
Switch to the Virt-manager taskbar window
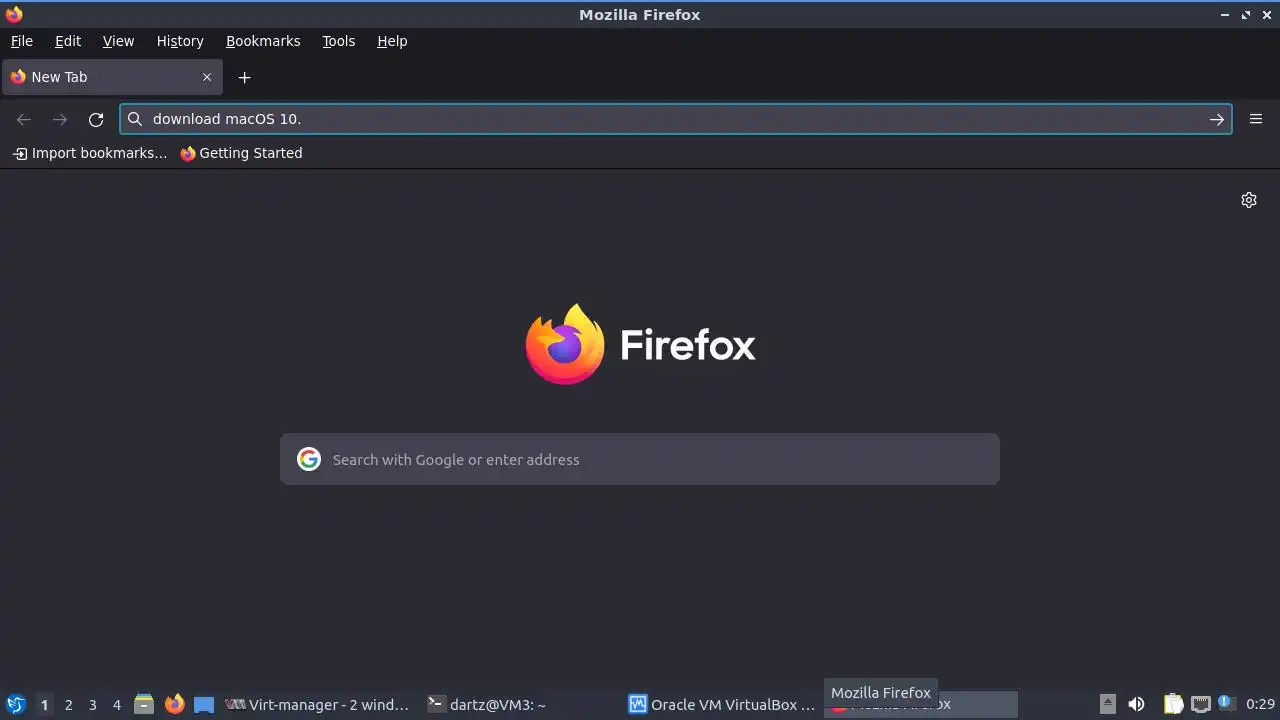pos(318,704)
